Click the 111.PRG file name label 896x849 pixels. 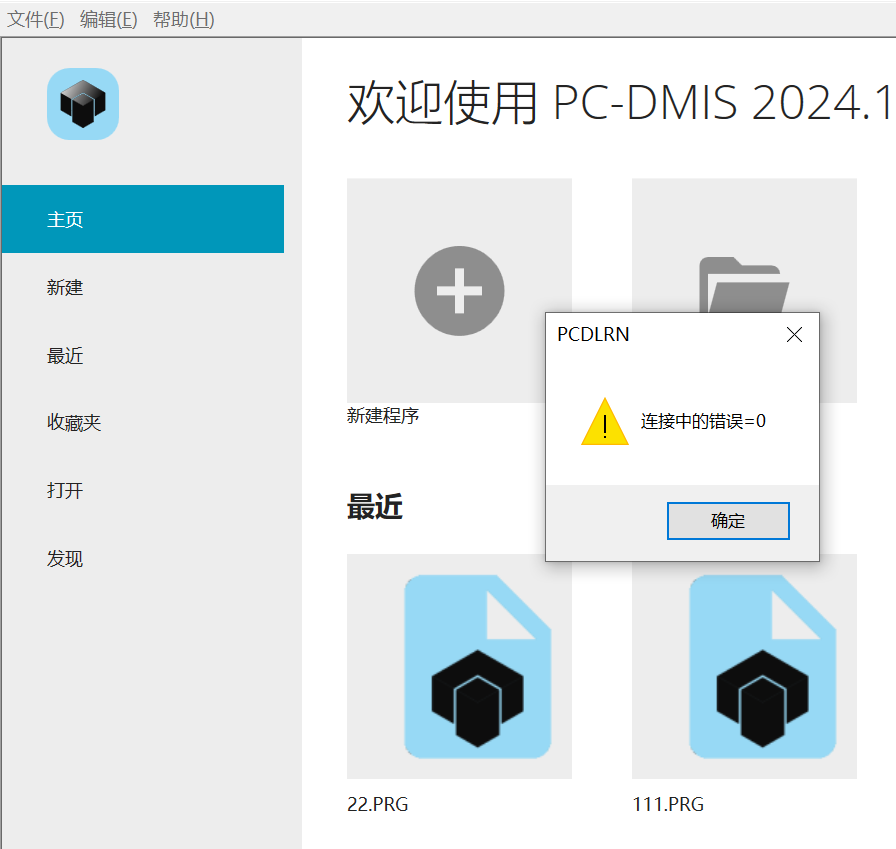point(668,804)
